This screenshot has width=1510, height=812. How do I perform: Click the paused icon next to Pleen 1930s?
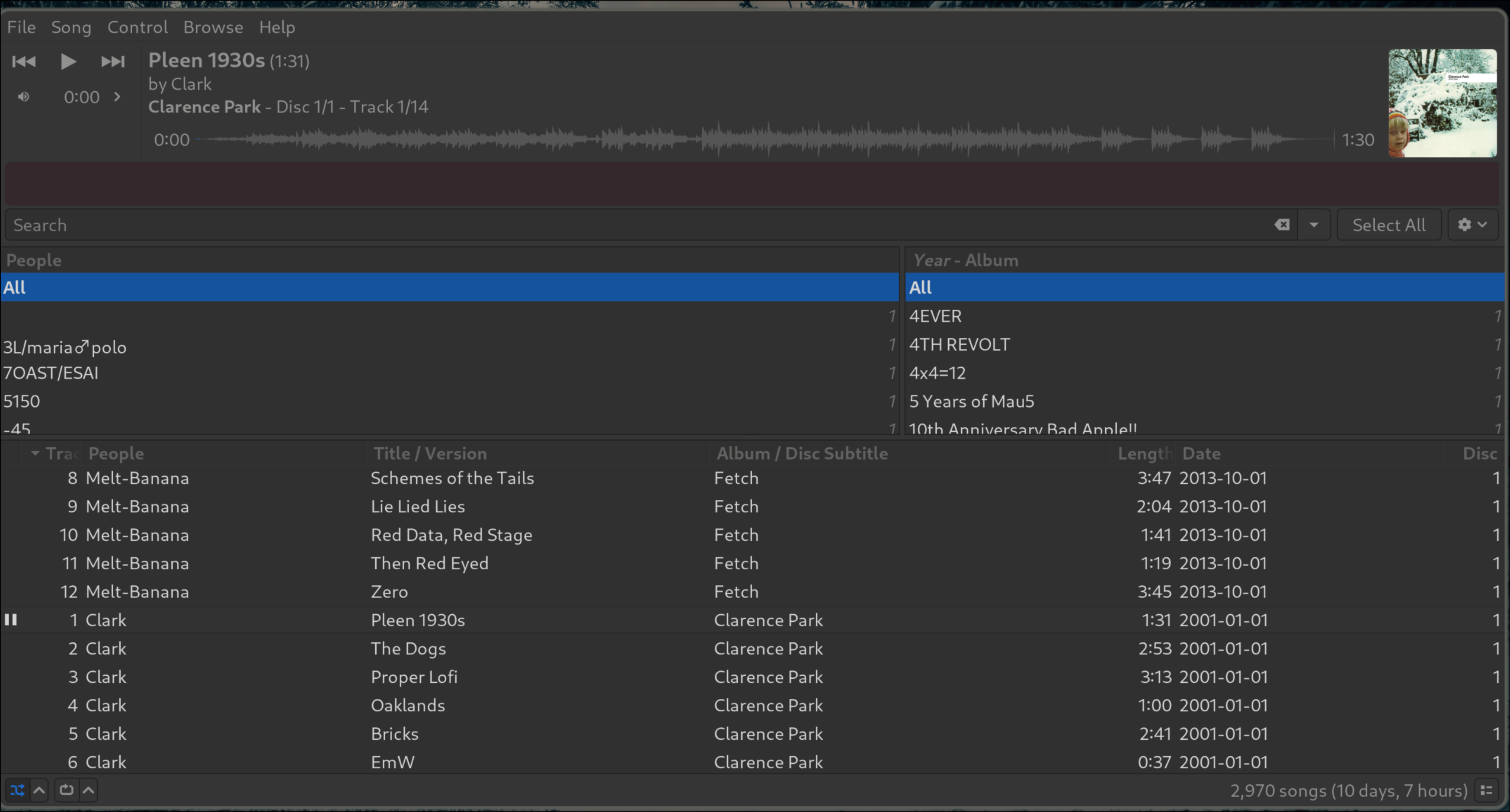[11, 620]
